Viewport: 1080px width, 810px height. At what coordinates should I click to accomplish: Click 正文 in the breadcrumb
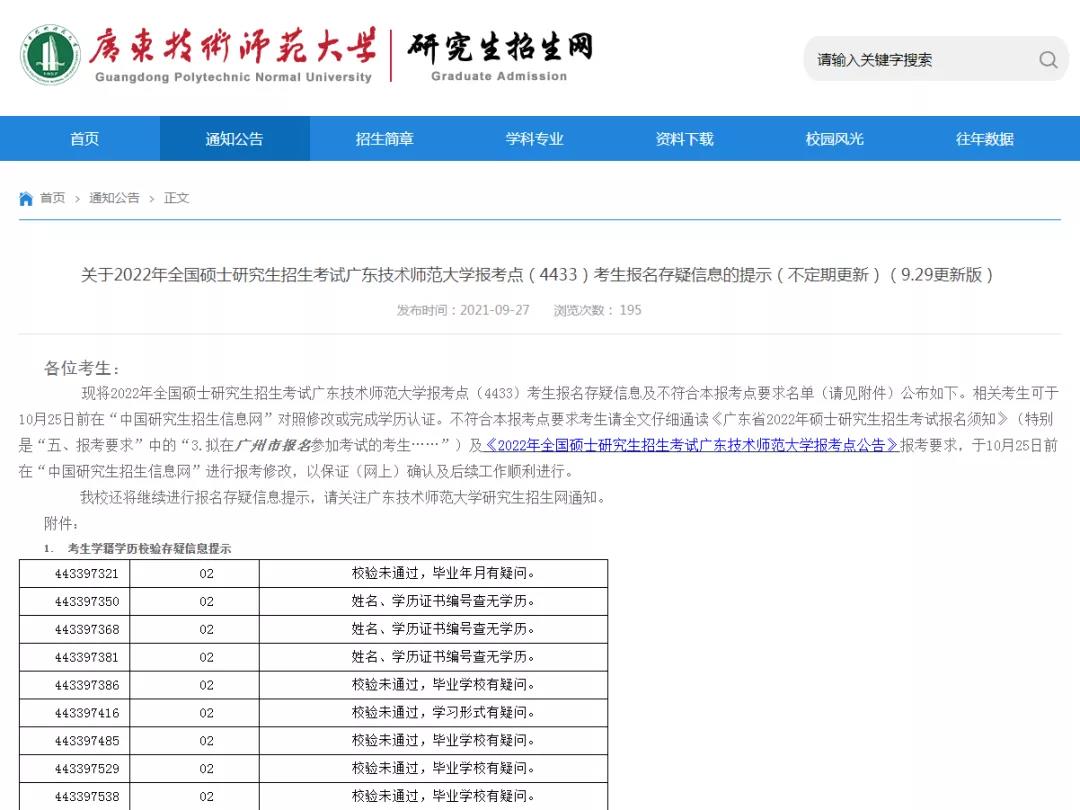point(176,198)
